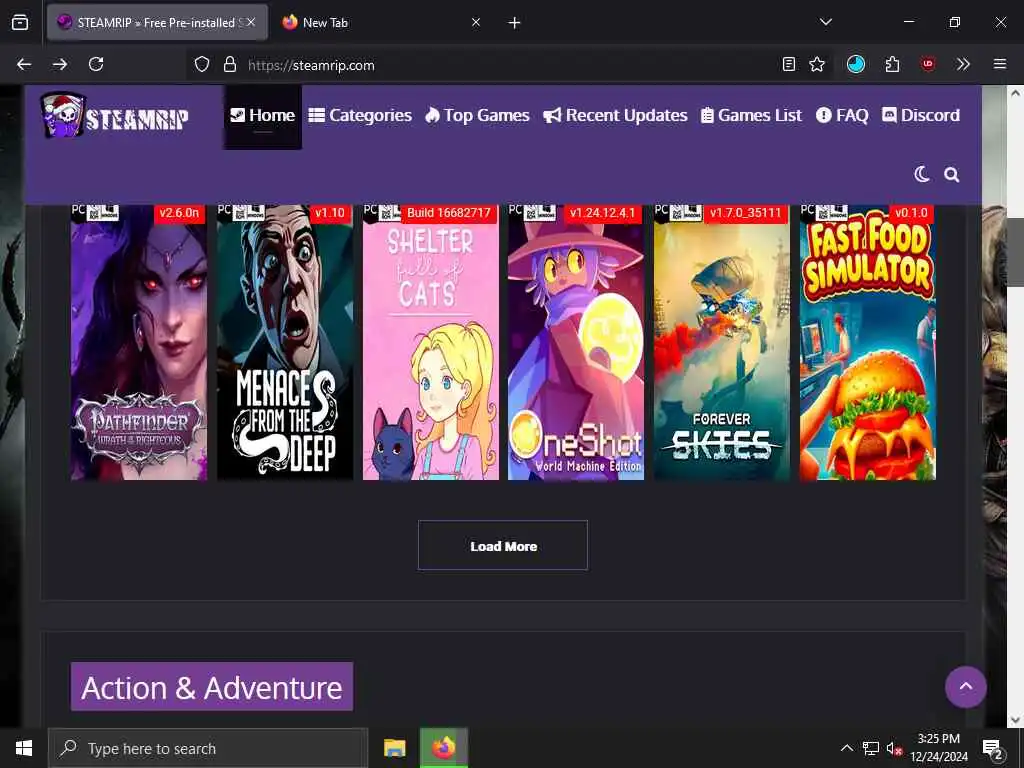Open the Discord link

click(x=921, y=116)
